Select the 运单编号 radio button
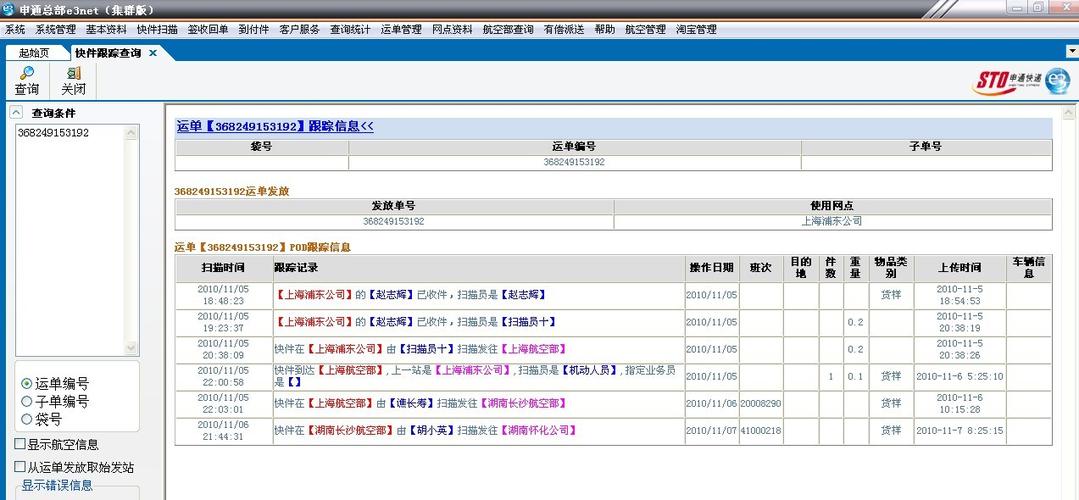The height and width of the screenshot is (500, 1079). pyautogui.click(x=26, y=384)
